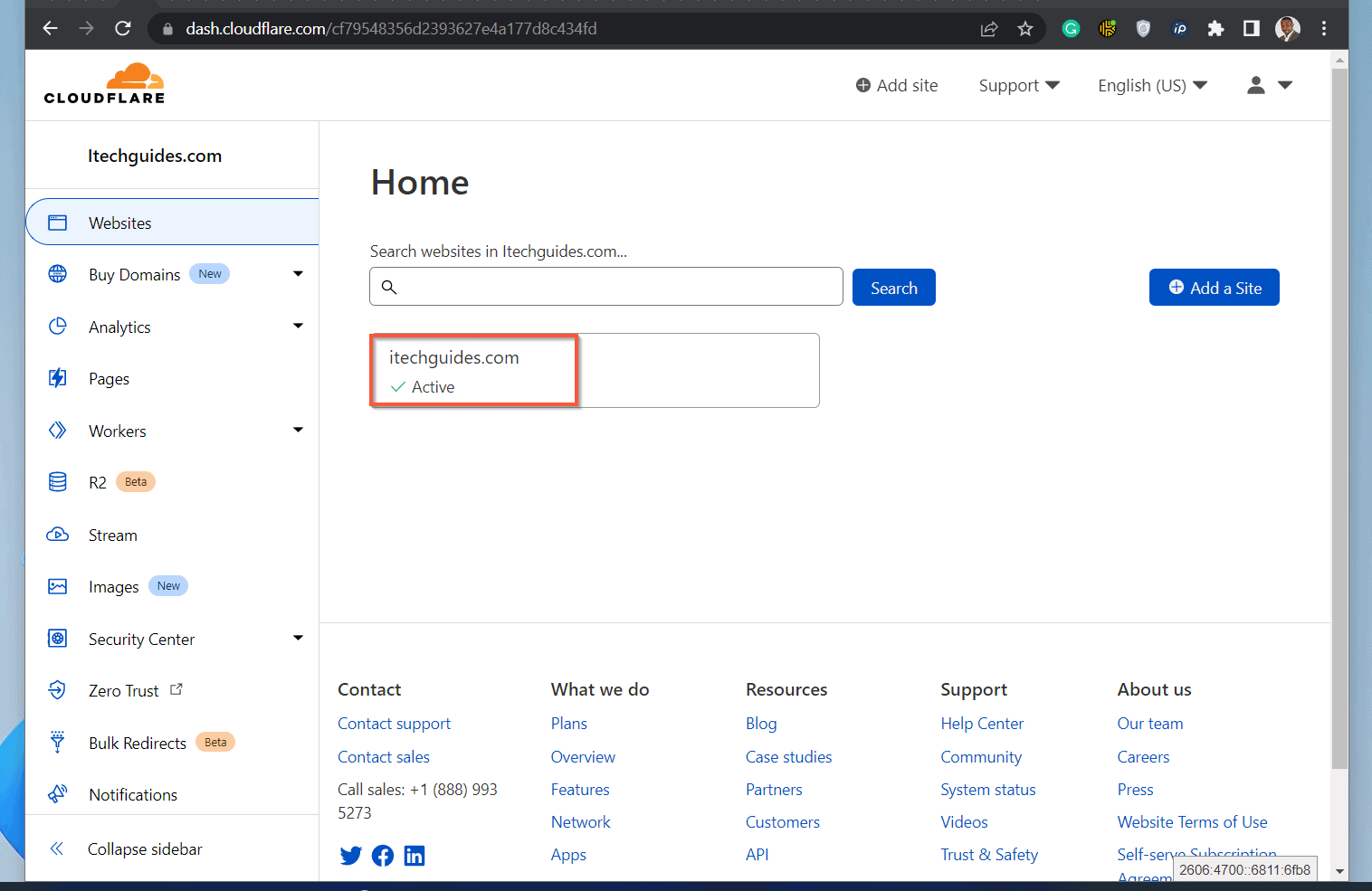Bookmark this page with the star icon
The height and width of the screenshot is (891, 1372).
(1025, 29)
